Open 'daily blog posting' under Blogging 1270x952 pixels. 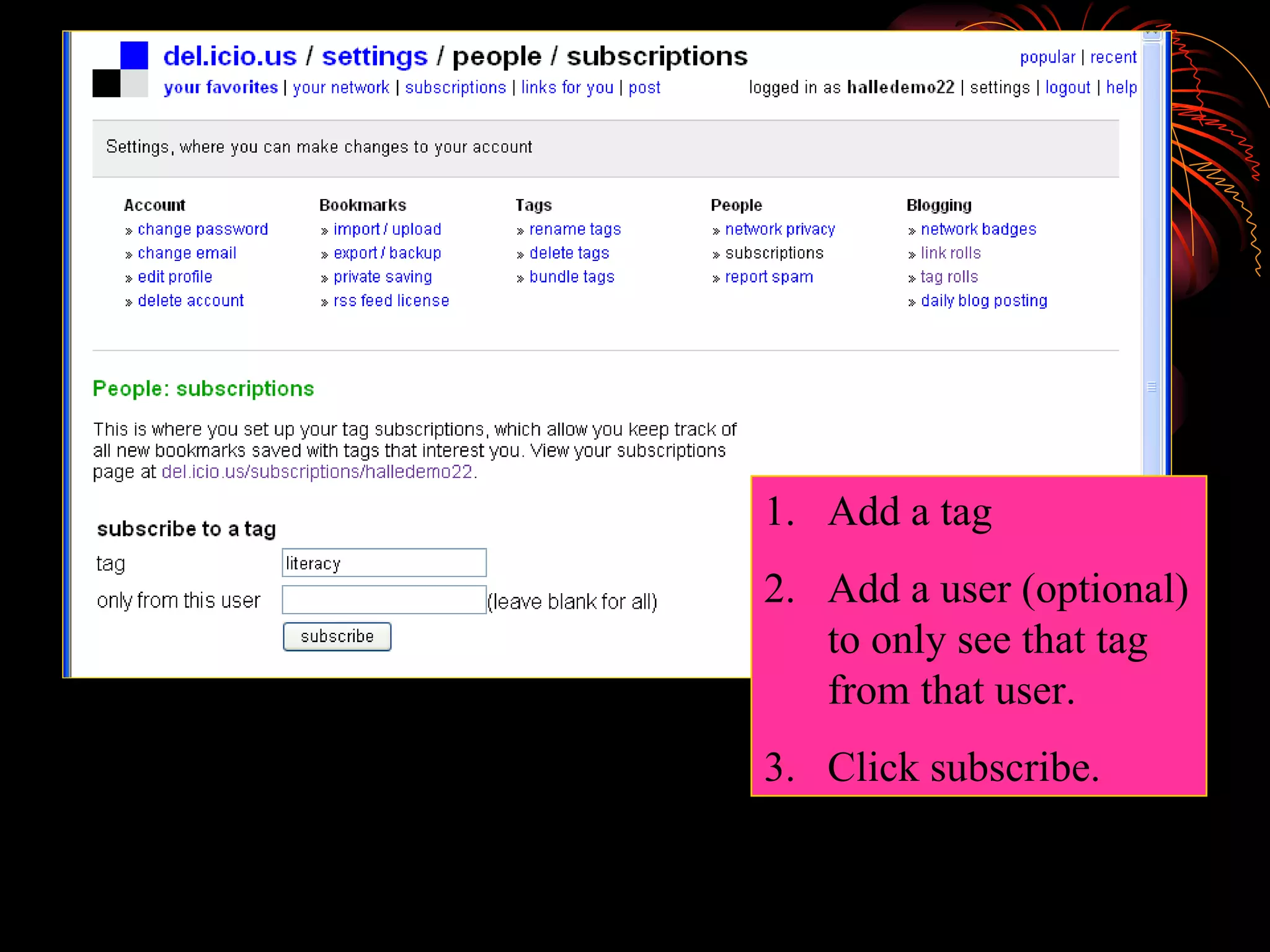coord(984,301)
